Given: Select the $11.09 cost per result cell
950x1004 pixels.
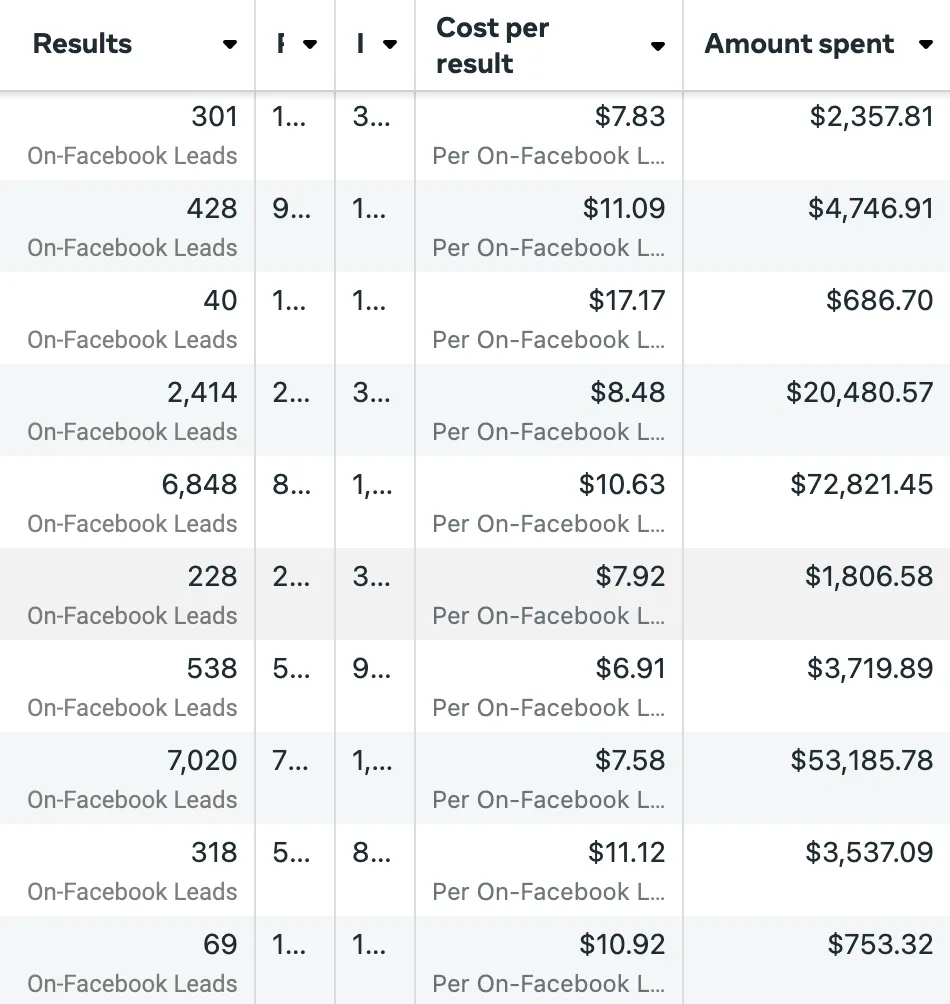Looking at the screenshot, I should click(x=549, y=227).
